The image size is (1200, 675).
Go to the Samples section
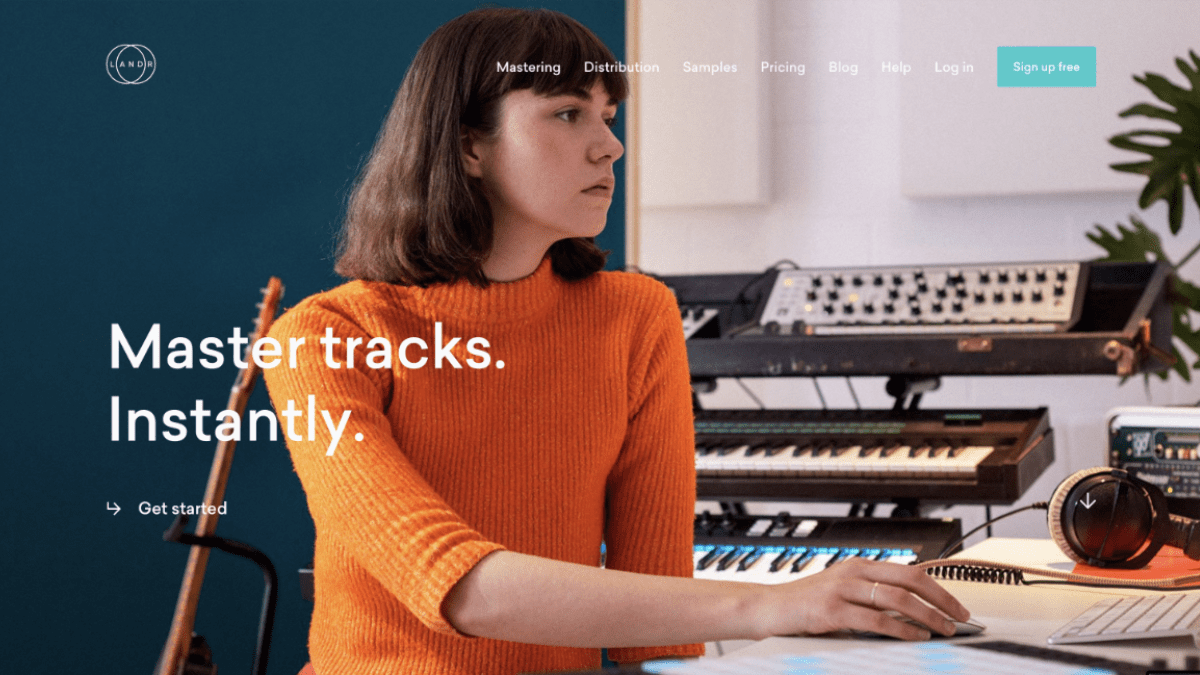coord(710,67)
